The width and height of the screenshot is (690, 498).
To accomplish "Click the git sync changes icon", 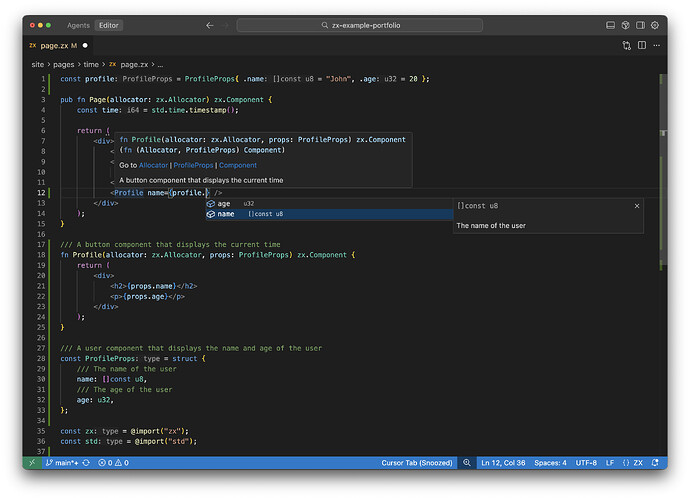I will point(87,463).
